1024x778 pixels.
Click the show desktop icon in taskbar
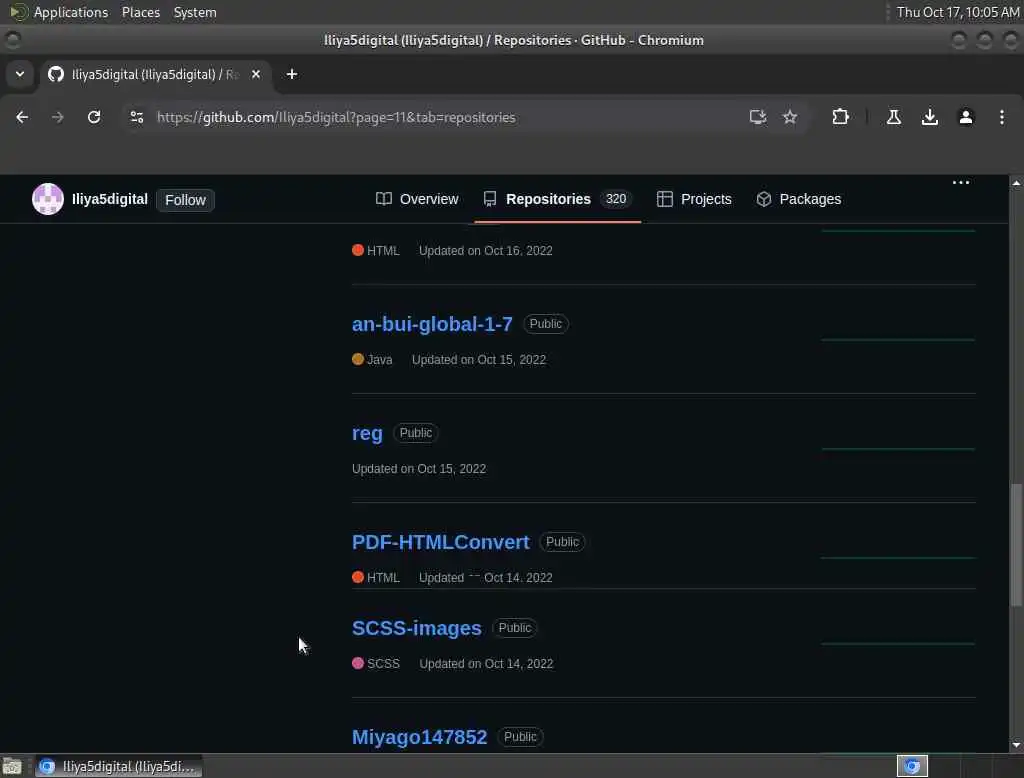coord(12,766)
